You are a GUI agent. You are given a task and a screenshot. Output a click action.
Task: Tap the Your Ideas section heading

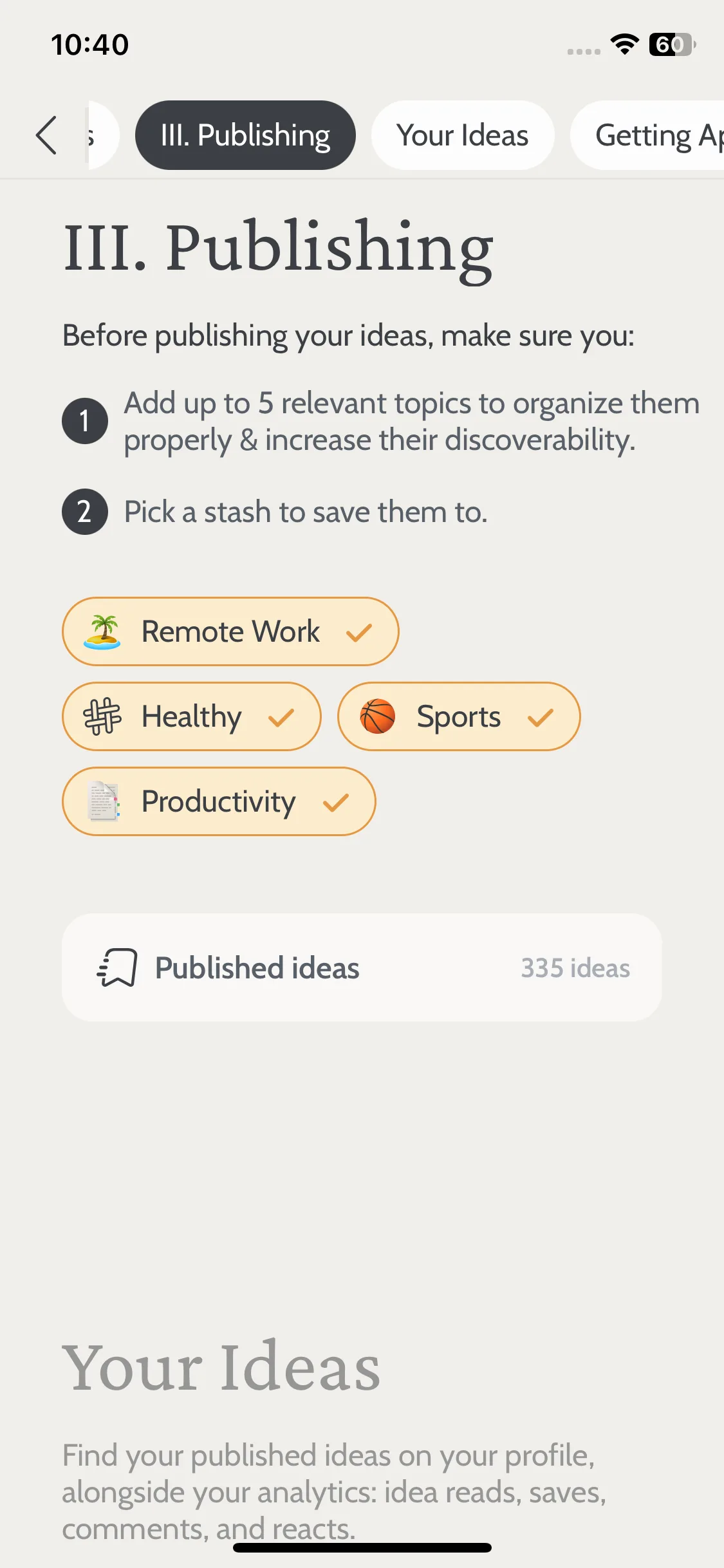coord(221,1367)
